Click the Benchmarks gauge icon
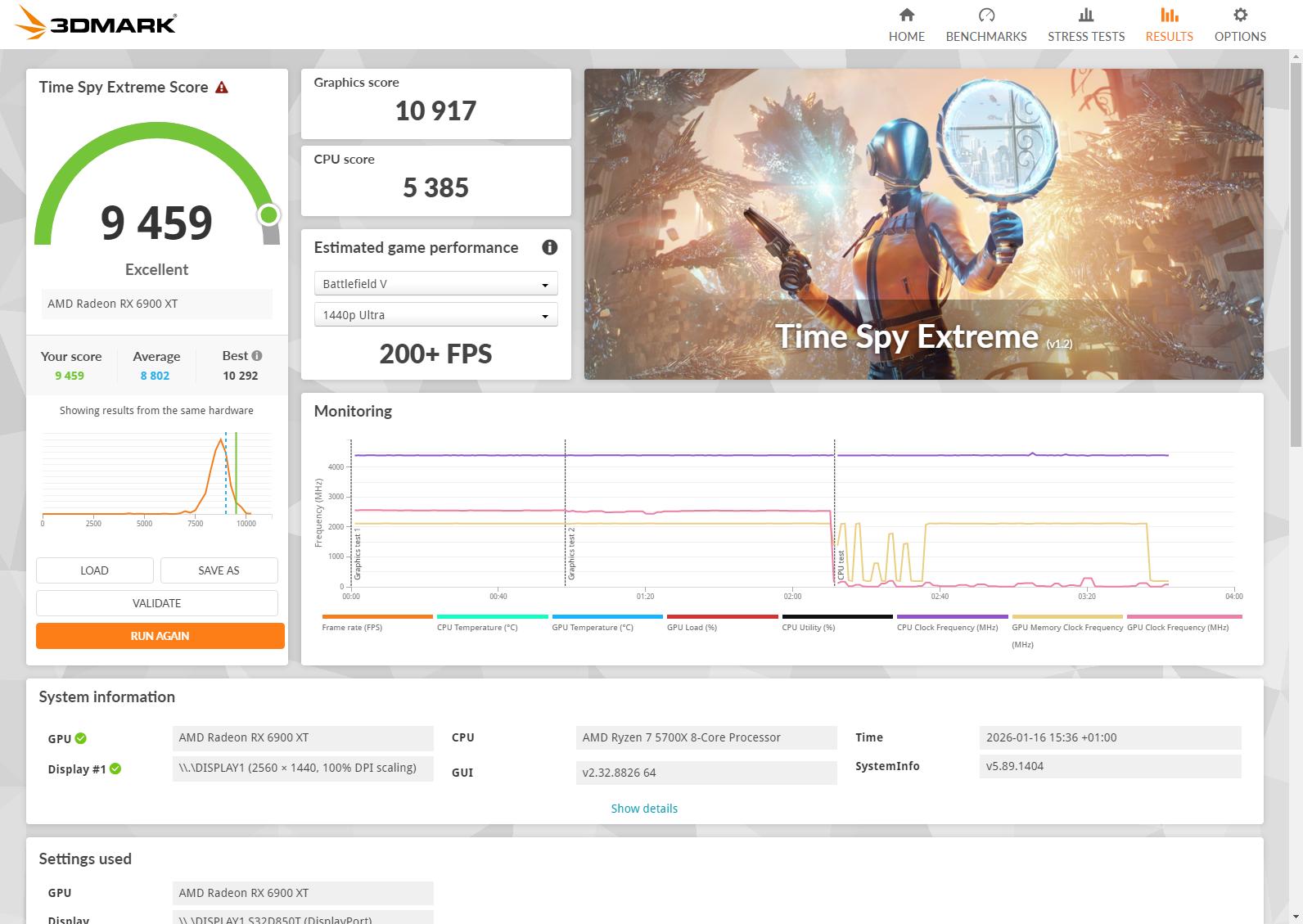 (x=986, y=15)
